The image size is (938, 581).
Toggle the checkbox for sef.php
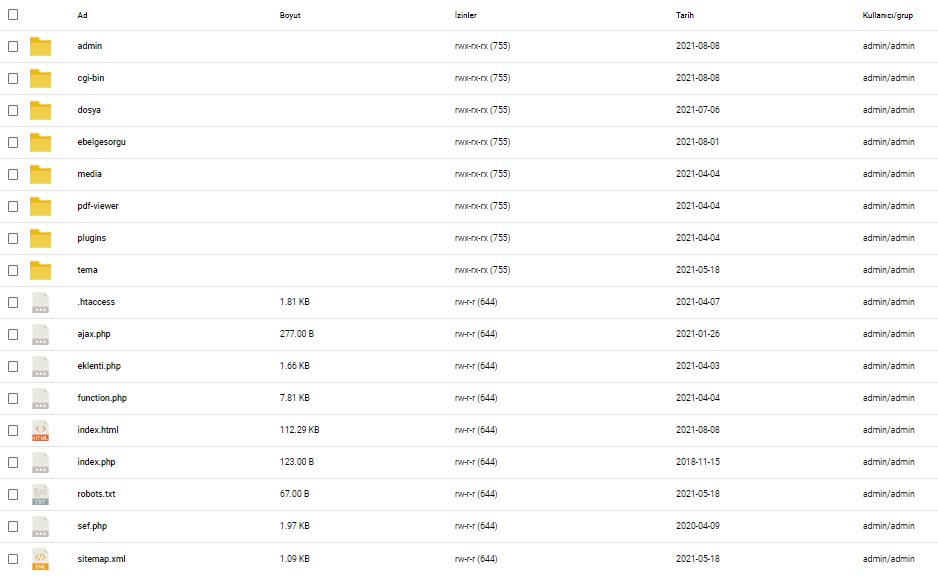tap(13, 527)
